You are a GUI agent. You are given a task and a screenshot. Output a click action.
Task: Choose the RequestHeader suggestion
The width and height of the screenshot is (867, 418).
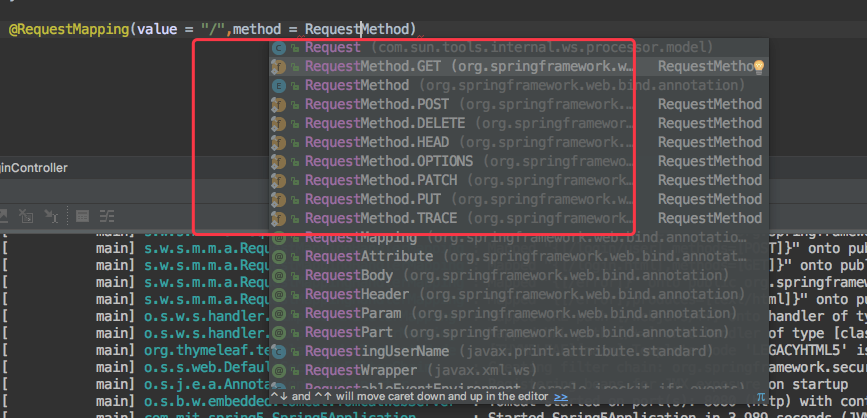tap(519, 294)
